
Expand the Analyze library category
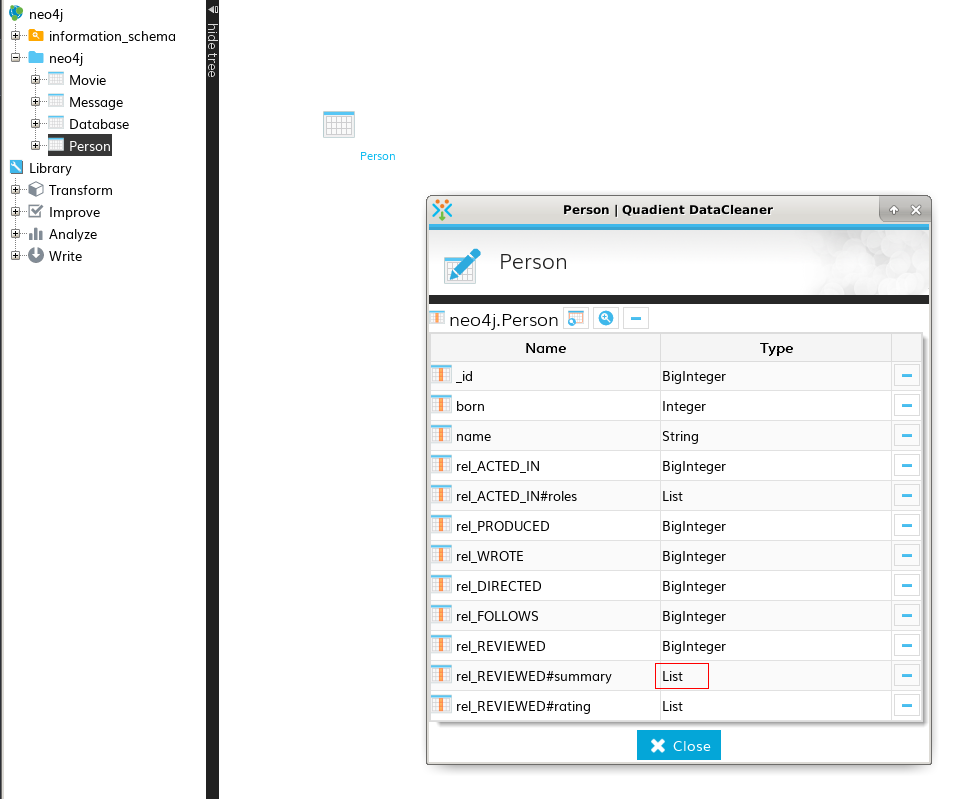tap(16, 233)
